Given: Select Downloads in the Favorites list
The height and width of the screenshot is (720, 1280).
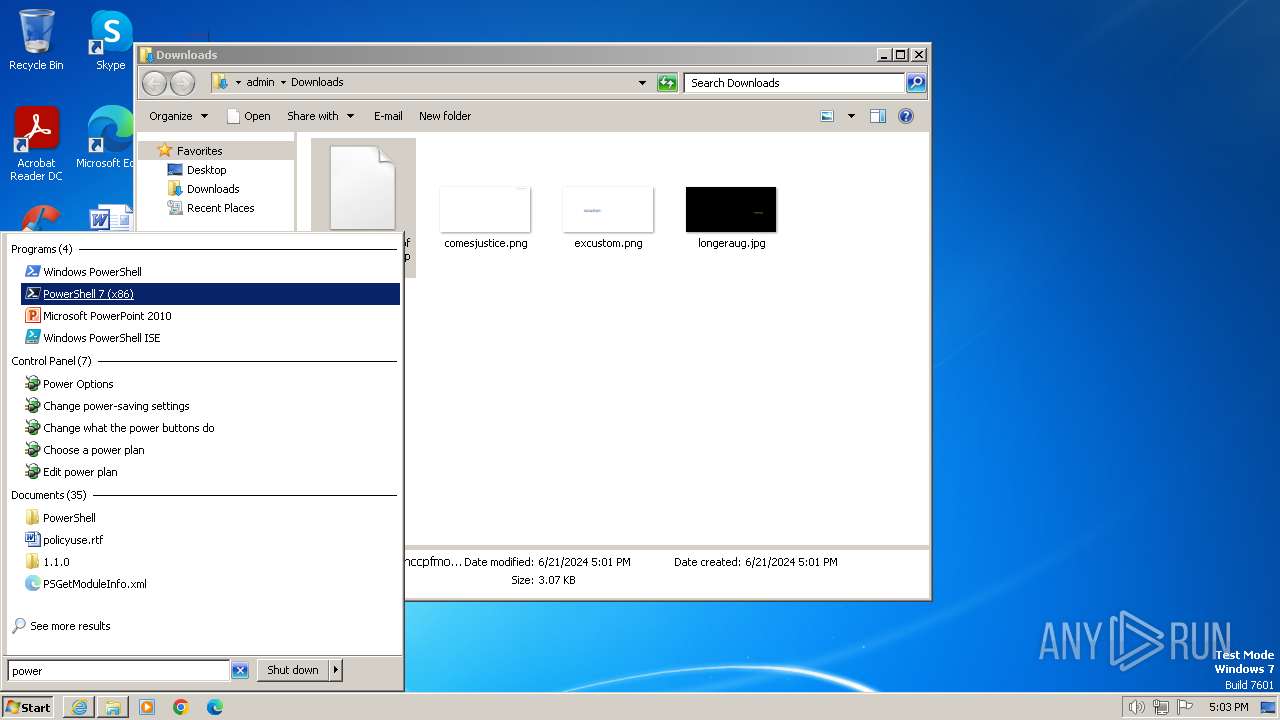Looking at the screenshot, I should tap(212, 189).
